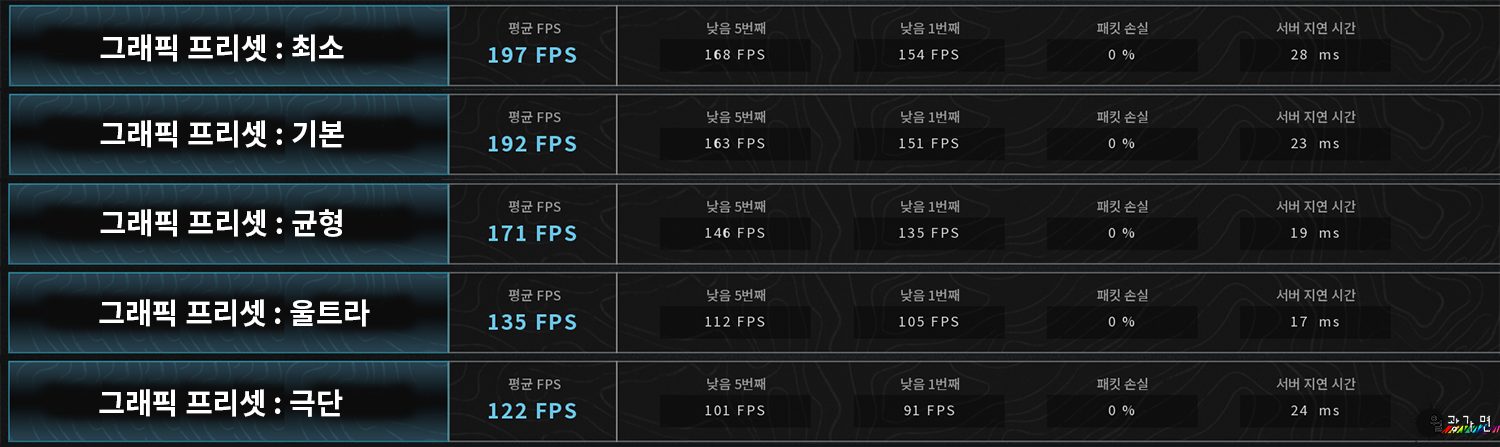Choose the 그래픽 프리셋 : 균형 preset panel
Screen dimensions: 1500x447
coord(228,224)
